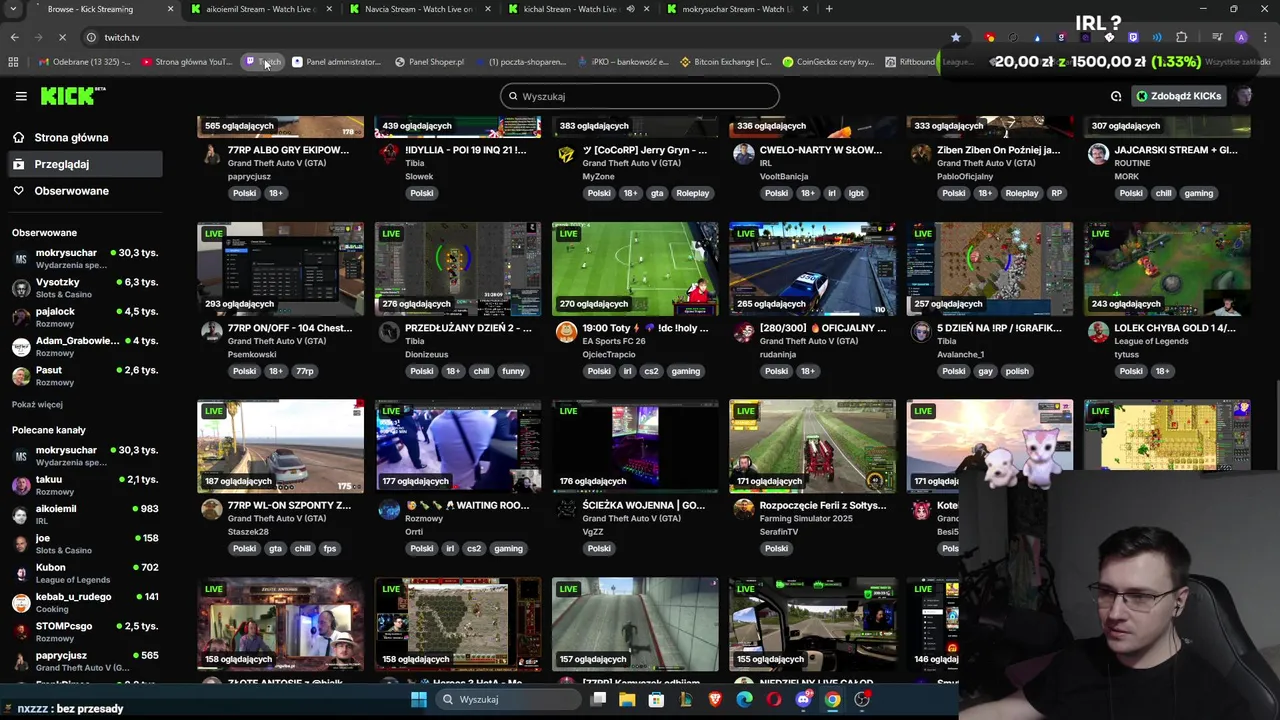The height and width of the screenshot is (720, 1280).
Task: Click the Roleplay tag under MyZone stream
Action: pos(692,193)
